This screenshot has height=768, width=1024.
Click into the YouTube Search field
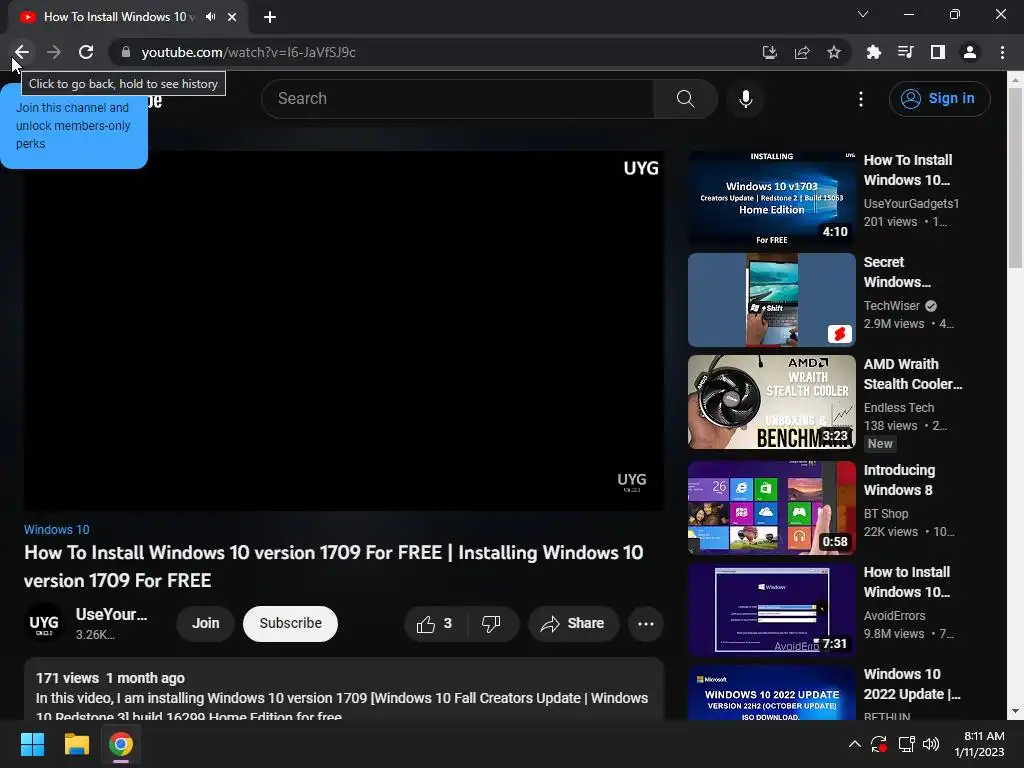click(x=458, y=99)
